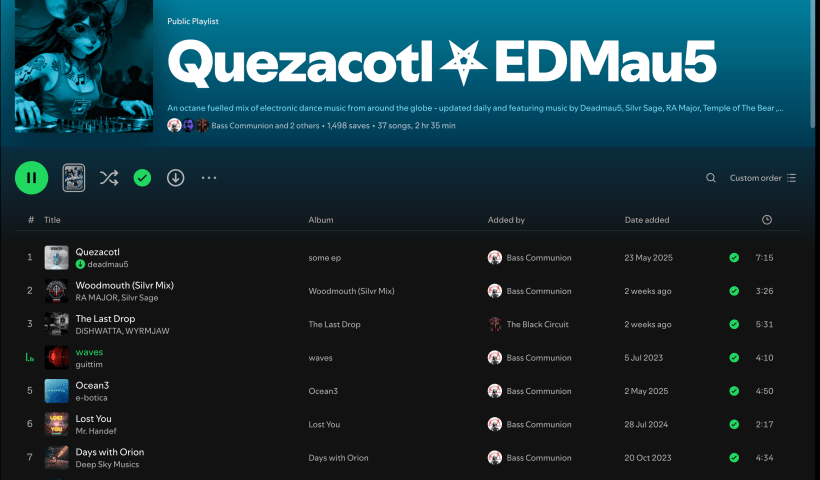Toggle saved checkmark for Days with Orion
Screen dimensions: 820x480
coord(734,458)
